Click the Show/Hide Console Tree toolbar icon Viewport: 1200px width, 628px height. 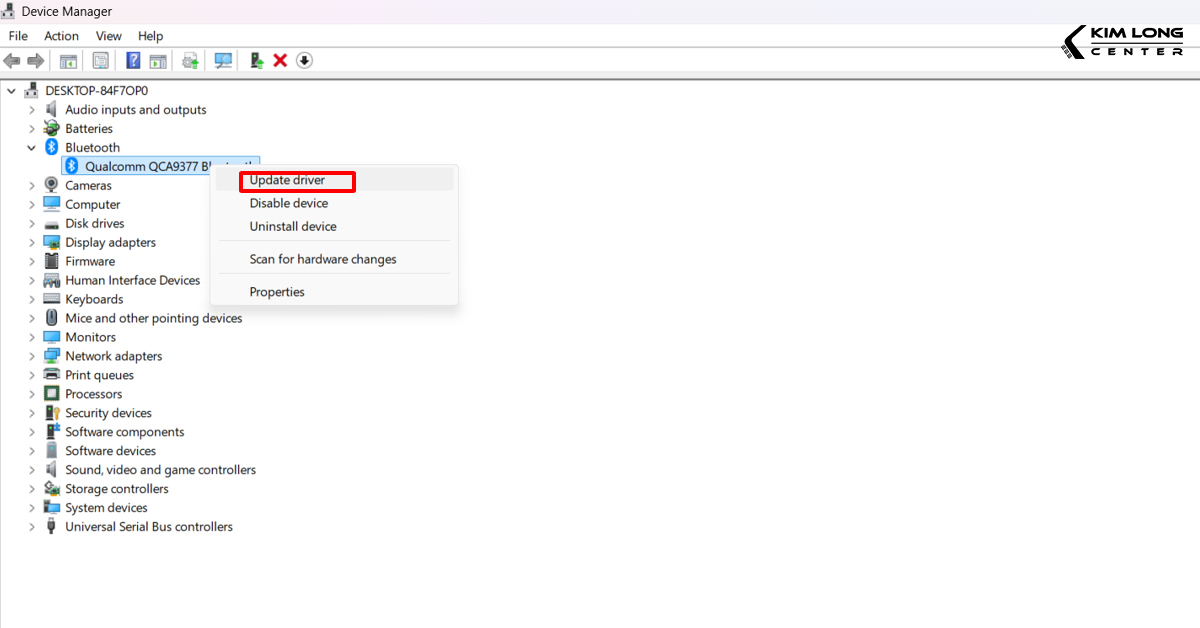pos(68,60)
